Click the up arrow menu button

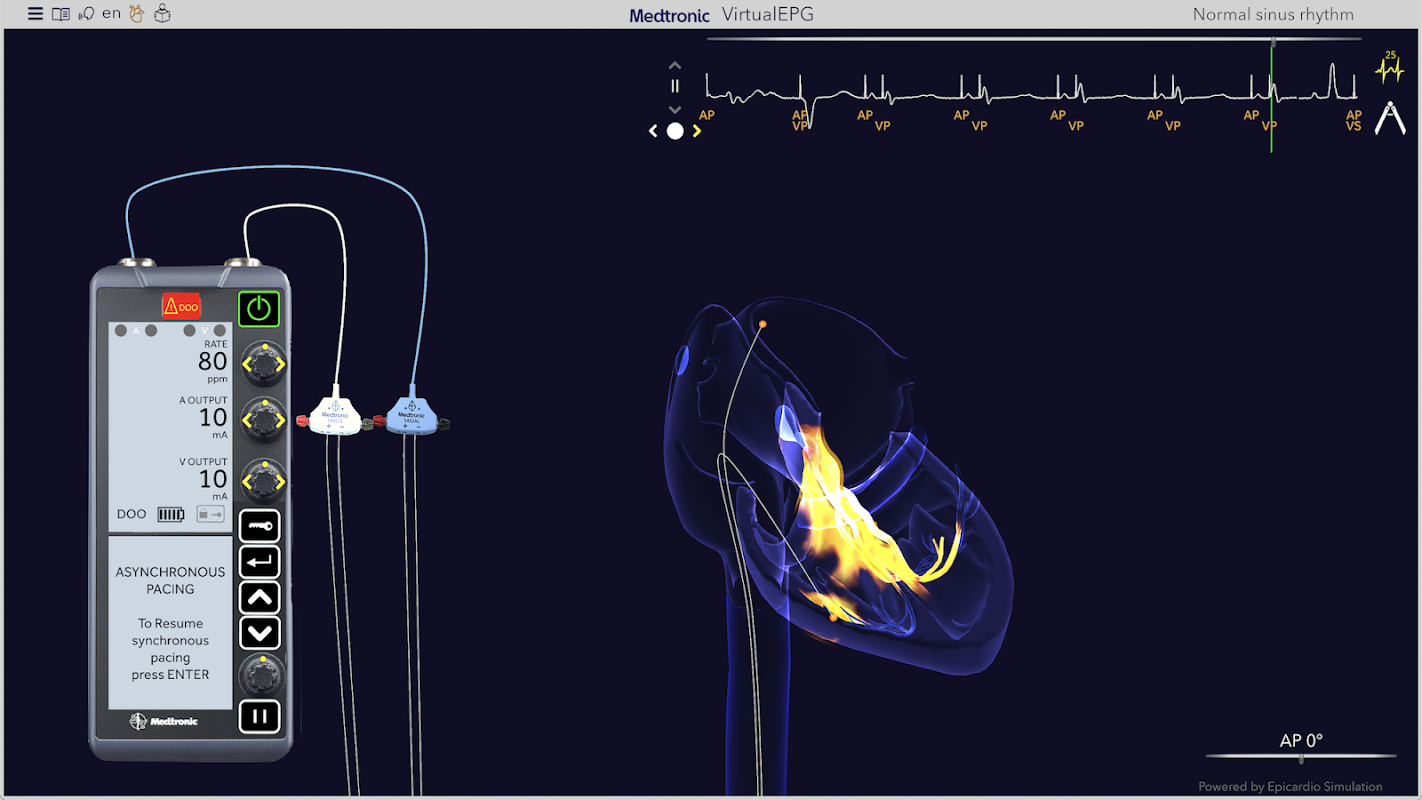click(x=260, y=598)
